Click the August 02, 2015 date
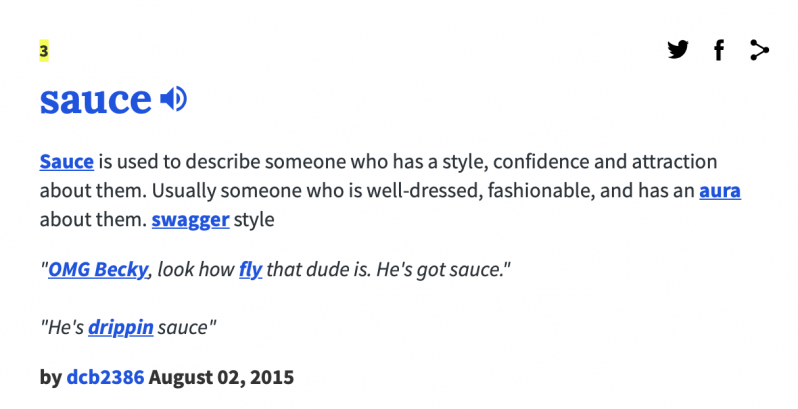Image resolution: width=798 pixels, height=409 pixels. 221,377
